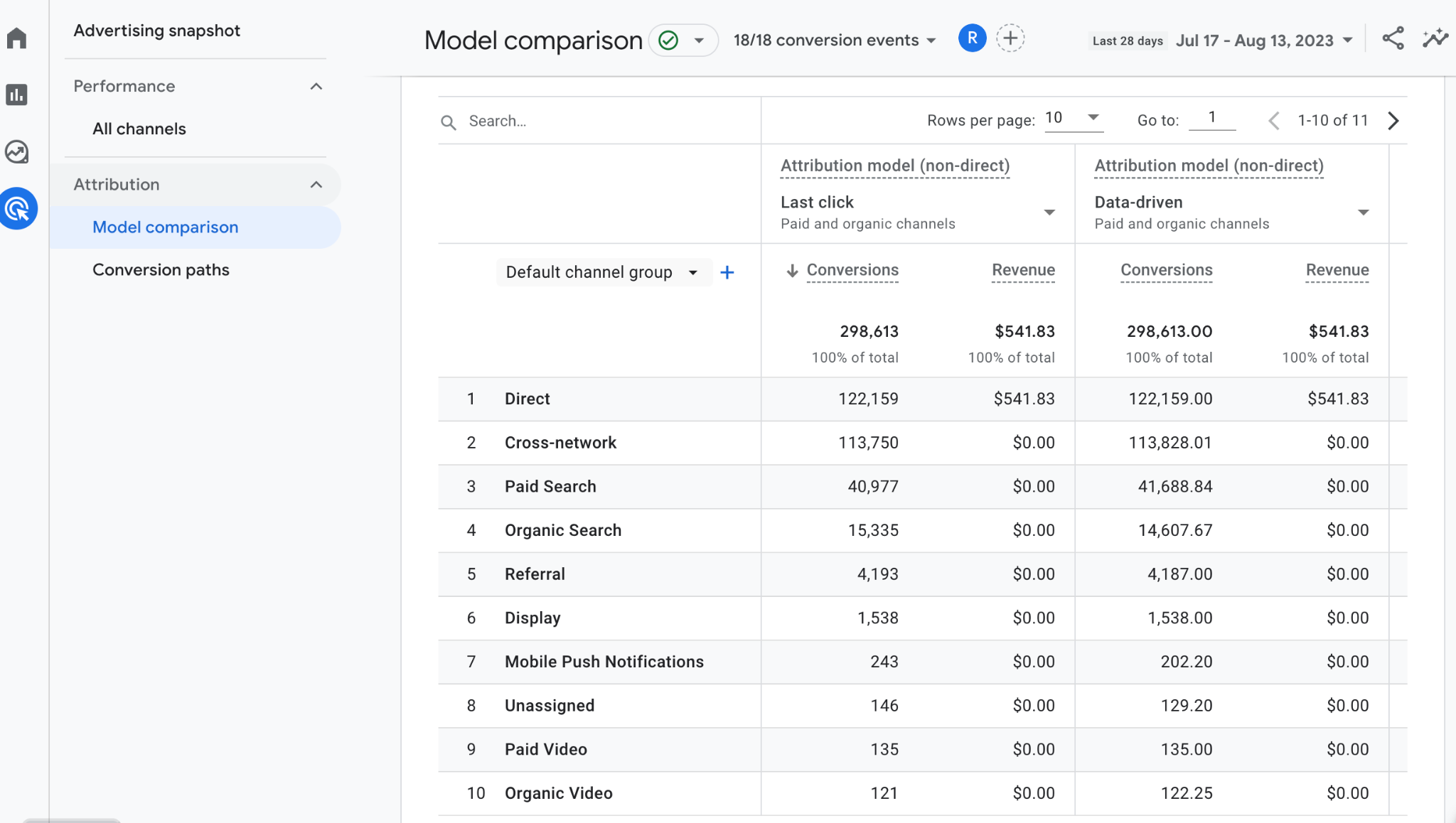Open the Home icon in the left rail

[x=16, y=38]
